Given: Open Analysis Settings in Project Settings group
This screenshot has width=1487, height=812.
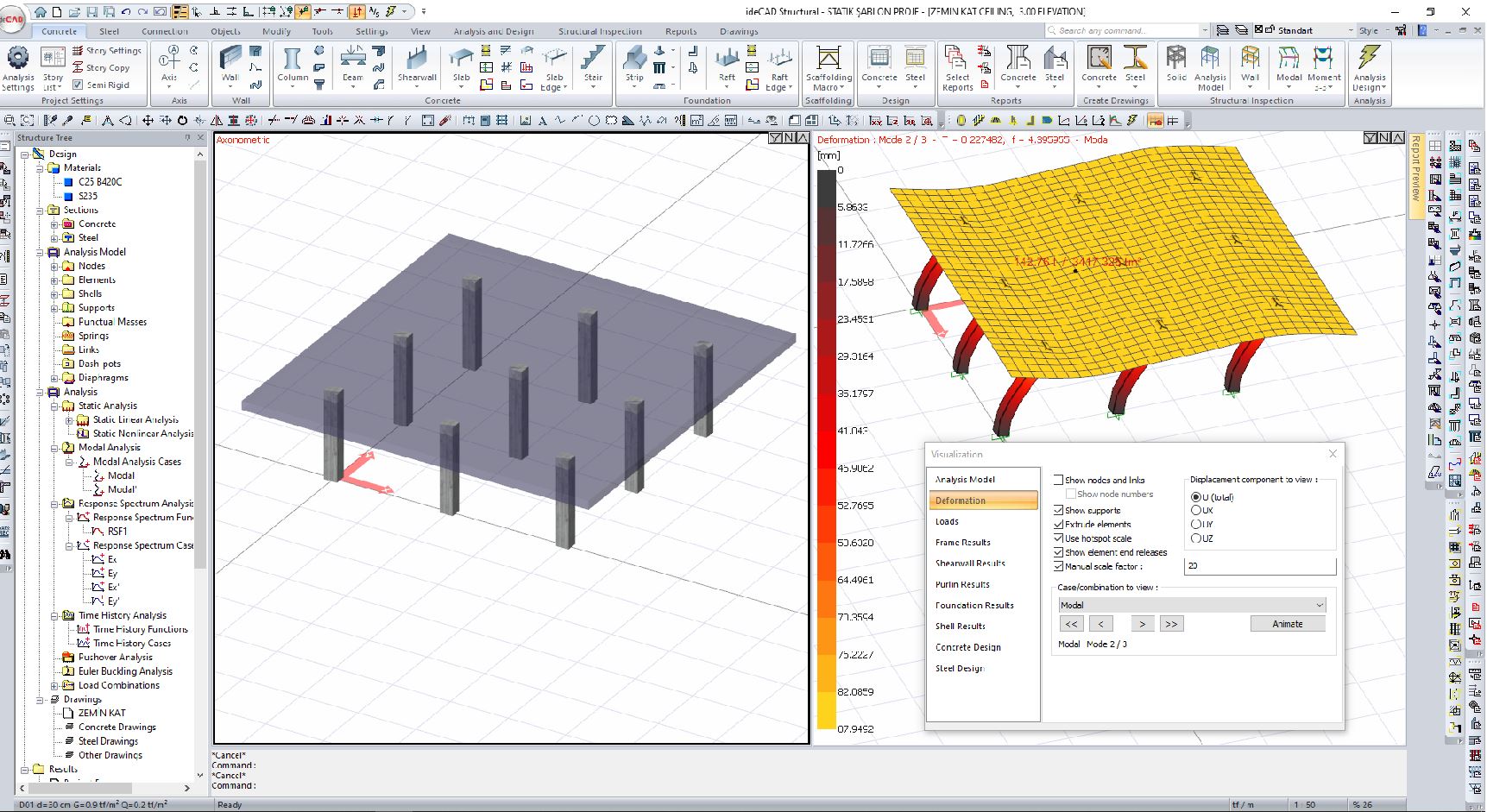Looking at the screenshot, I should tap(17, 69).
